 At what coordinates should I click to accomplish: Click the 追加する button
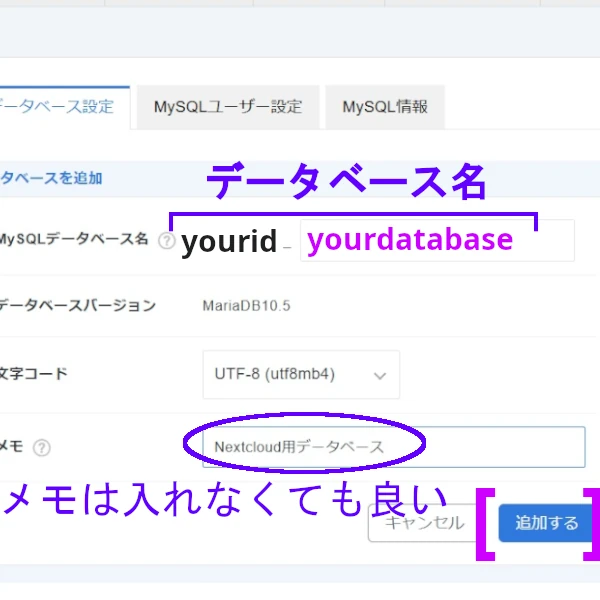point(546,523)
